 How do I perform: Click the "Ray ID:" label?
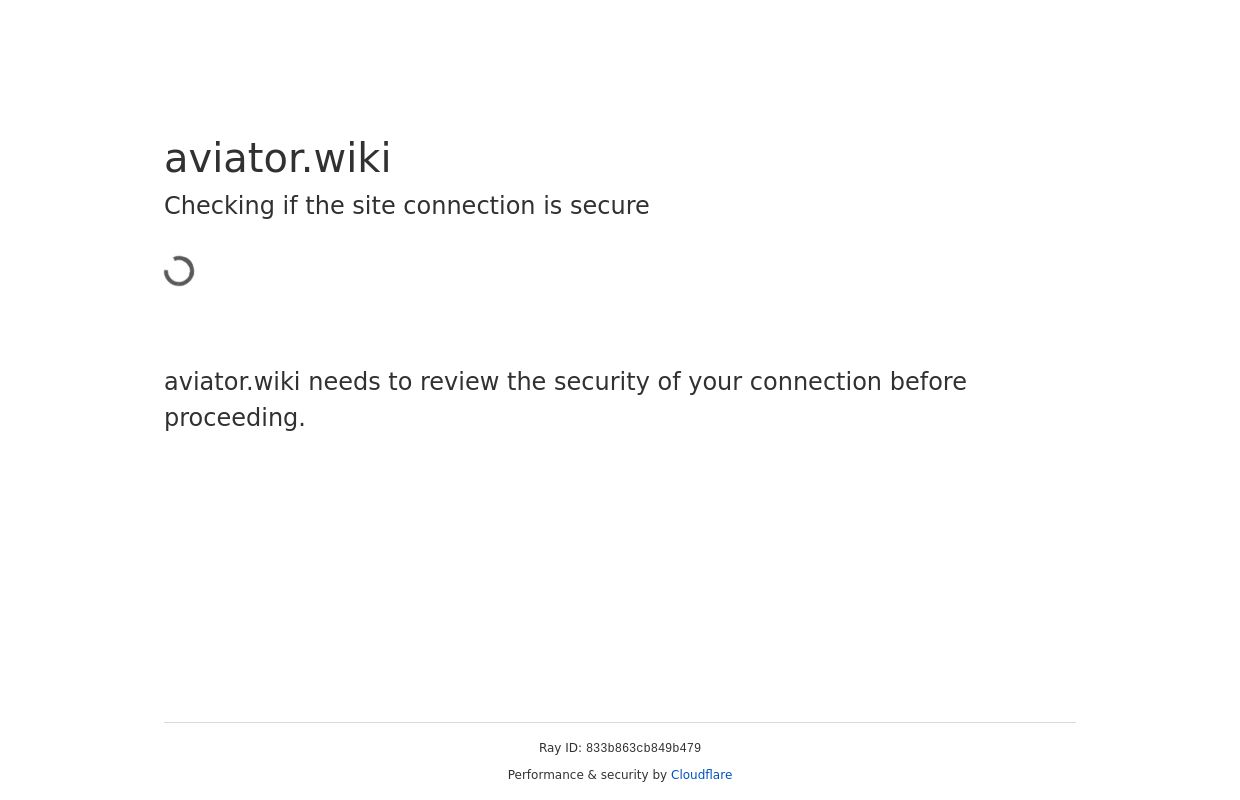tap(560, 748)
